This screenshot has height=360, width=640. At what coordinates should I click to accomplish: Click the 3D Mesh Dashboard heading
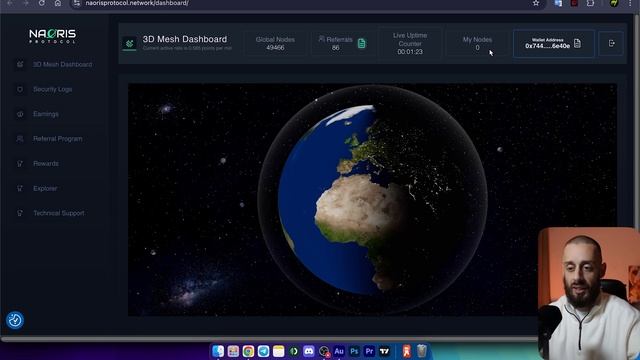(184, 39)
